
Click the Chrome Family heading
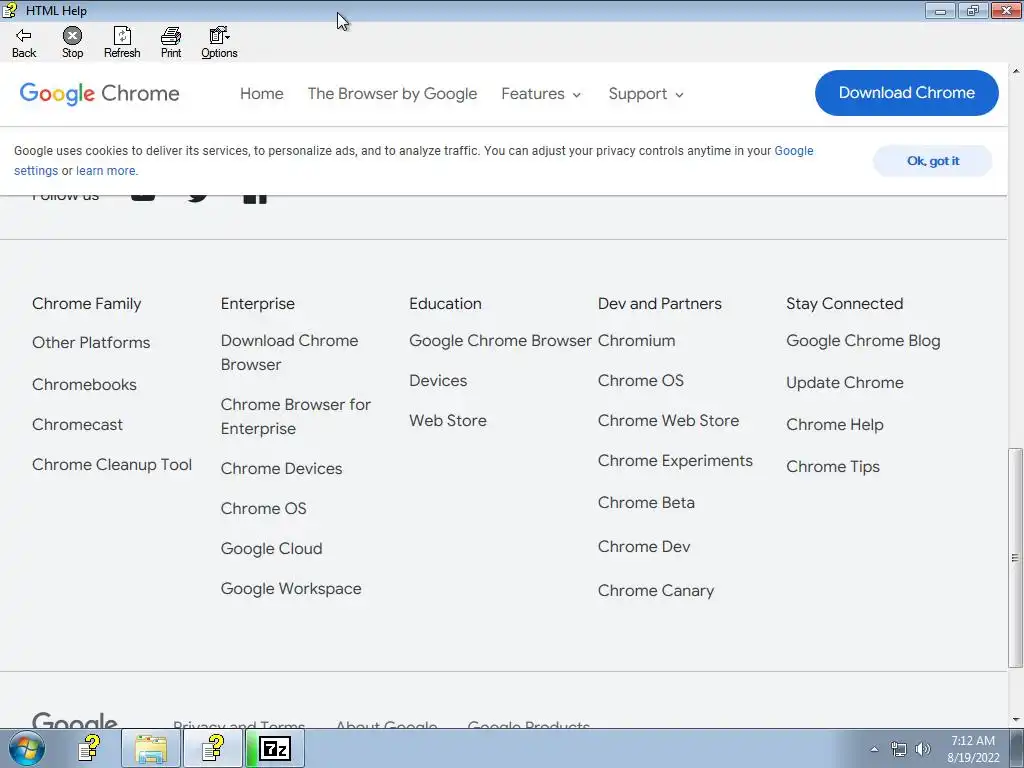click(86, 304)
